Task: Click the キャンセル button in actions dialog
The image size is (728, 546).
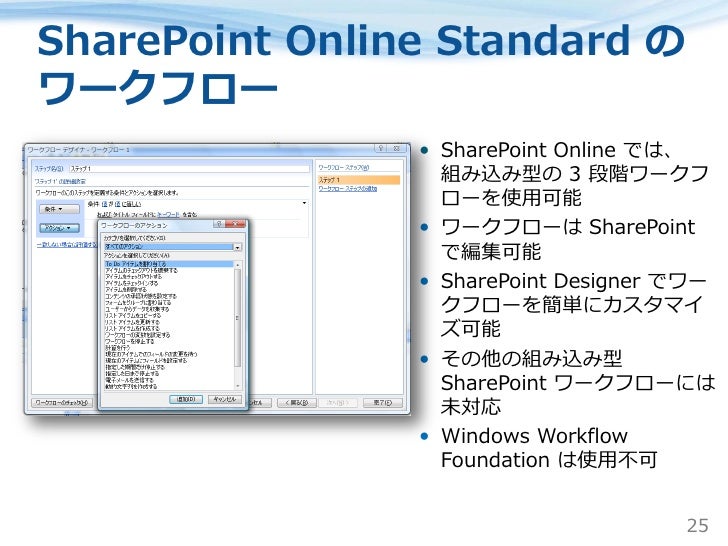Action: 225,399
